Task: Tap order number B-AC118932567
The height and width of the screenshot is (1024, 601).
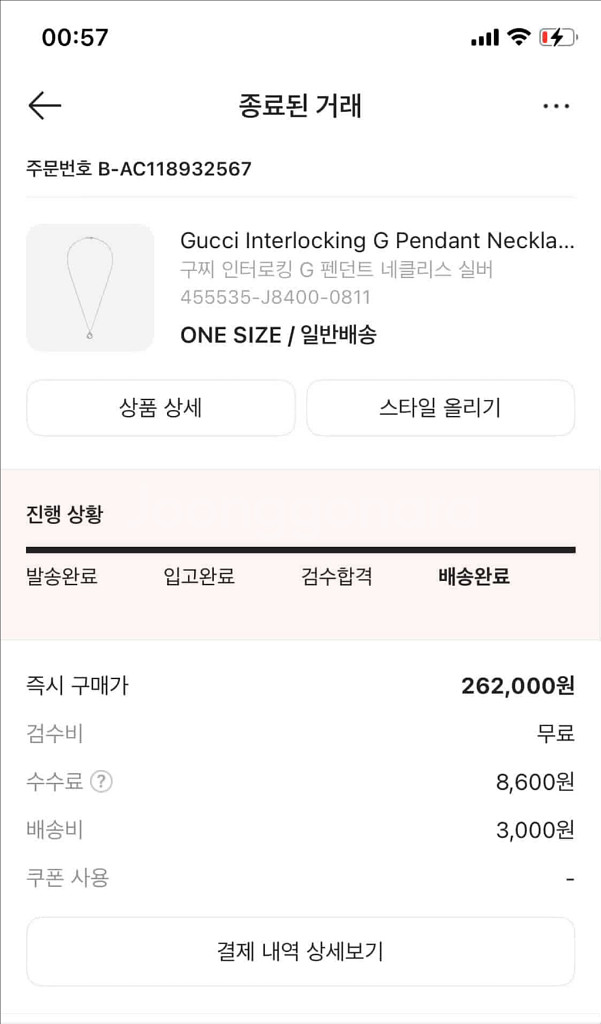Action: [x=139, y=169]
